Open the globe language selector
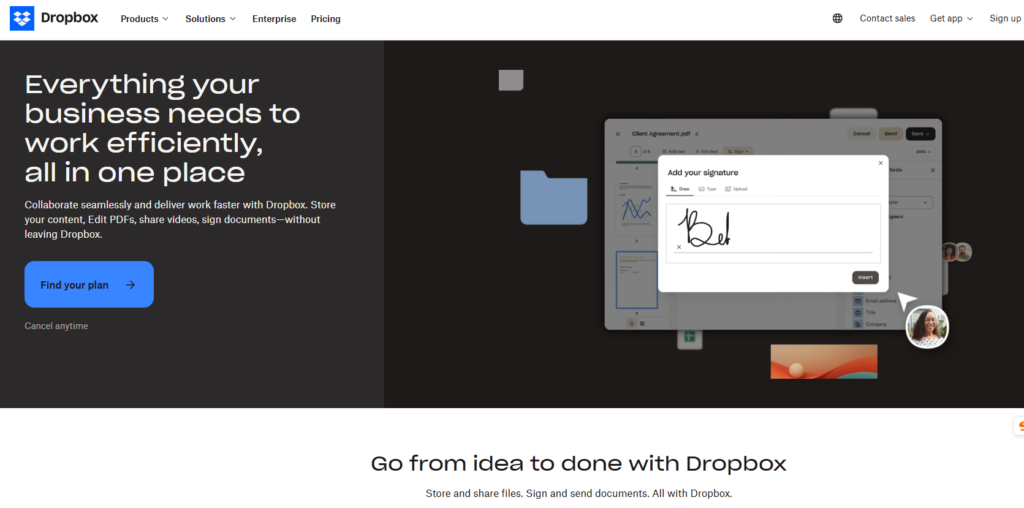The image size is (1024, 508). coord(837,19)
